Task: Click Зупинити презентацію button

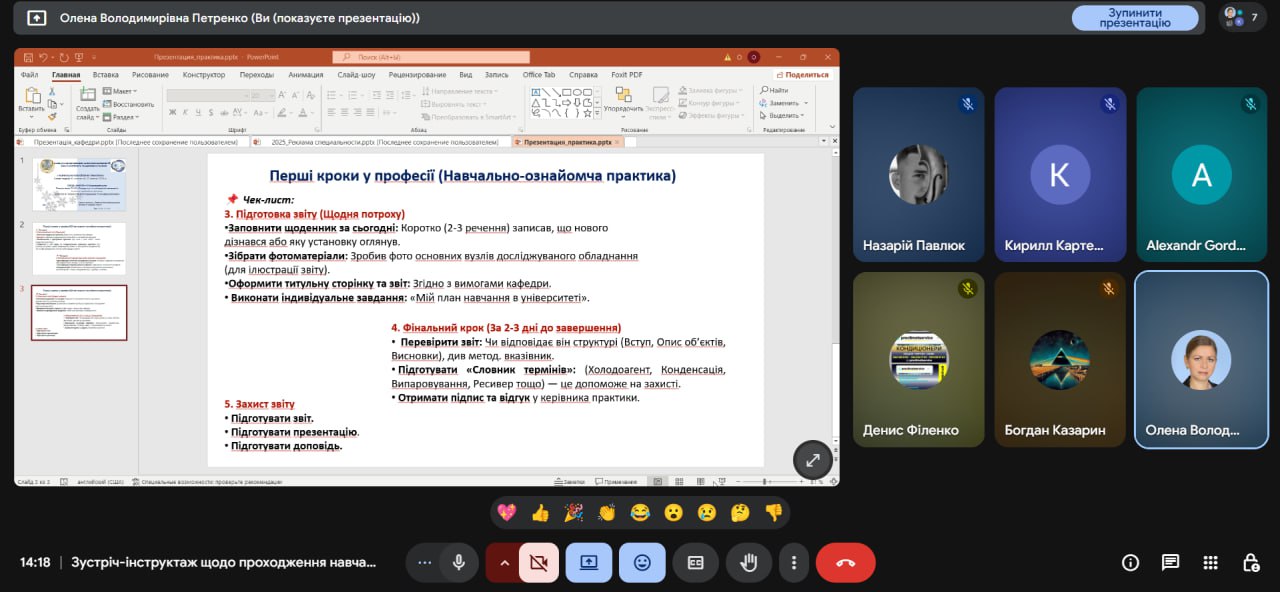Action: click(1135, 18)
